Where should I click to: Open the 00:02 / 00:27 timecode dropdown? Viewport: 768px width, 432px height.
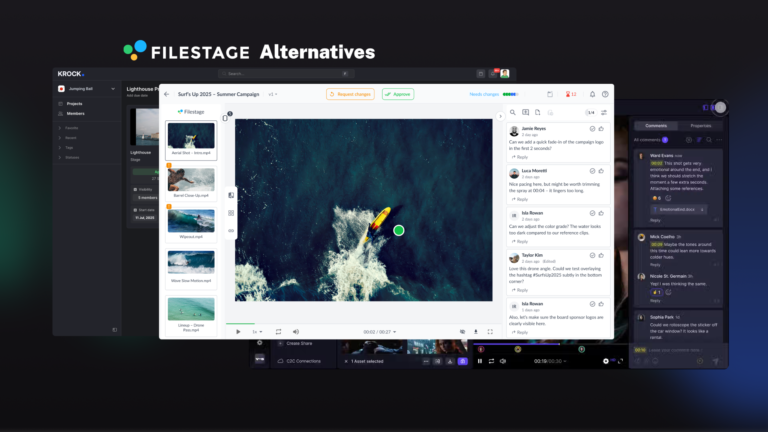380,332
